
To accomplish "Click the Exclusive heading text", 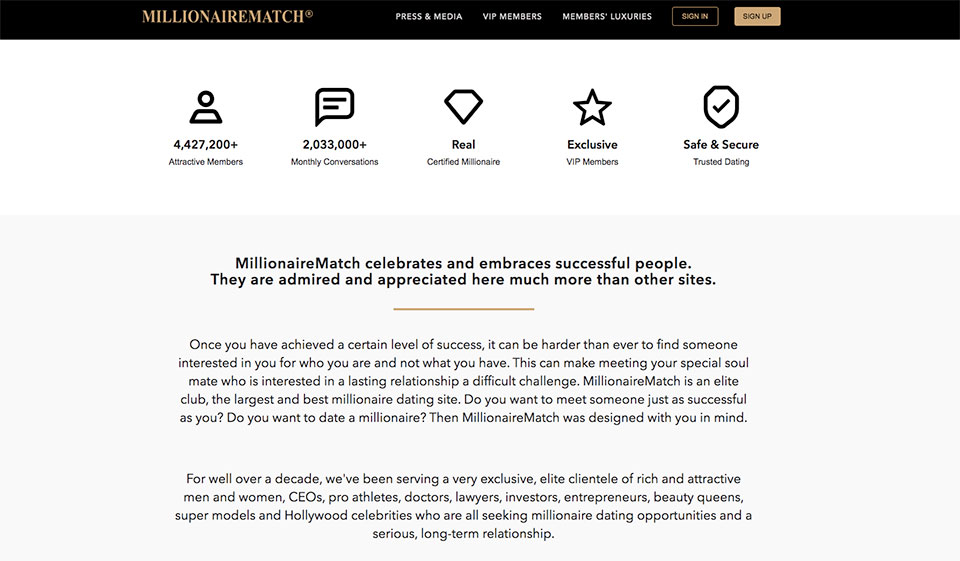I will click(x=592, y=144).
